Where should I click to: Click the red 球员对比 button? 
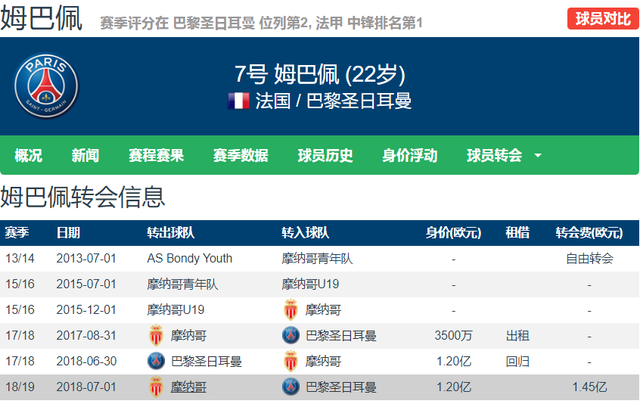[x=603, y=19]
